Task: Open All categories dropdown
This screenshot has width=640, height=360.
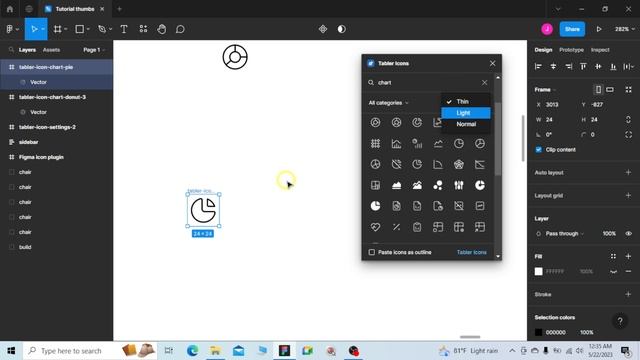Action: tap(388, 103)
